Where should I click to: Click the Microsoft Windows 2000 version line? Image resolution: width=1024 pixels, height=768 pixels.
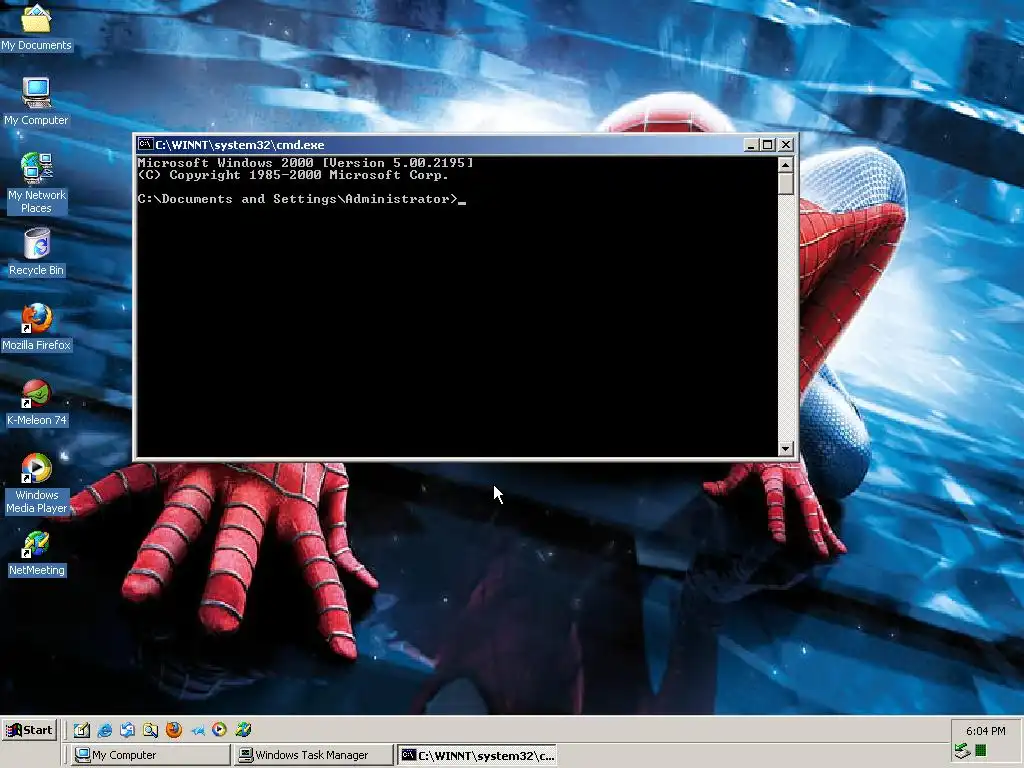pyautogui.click(x=305, y=163)
